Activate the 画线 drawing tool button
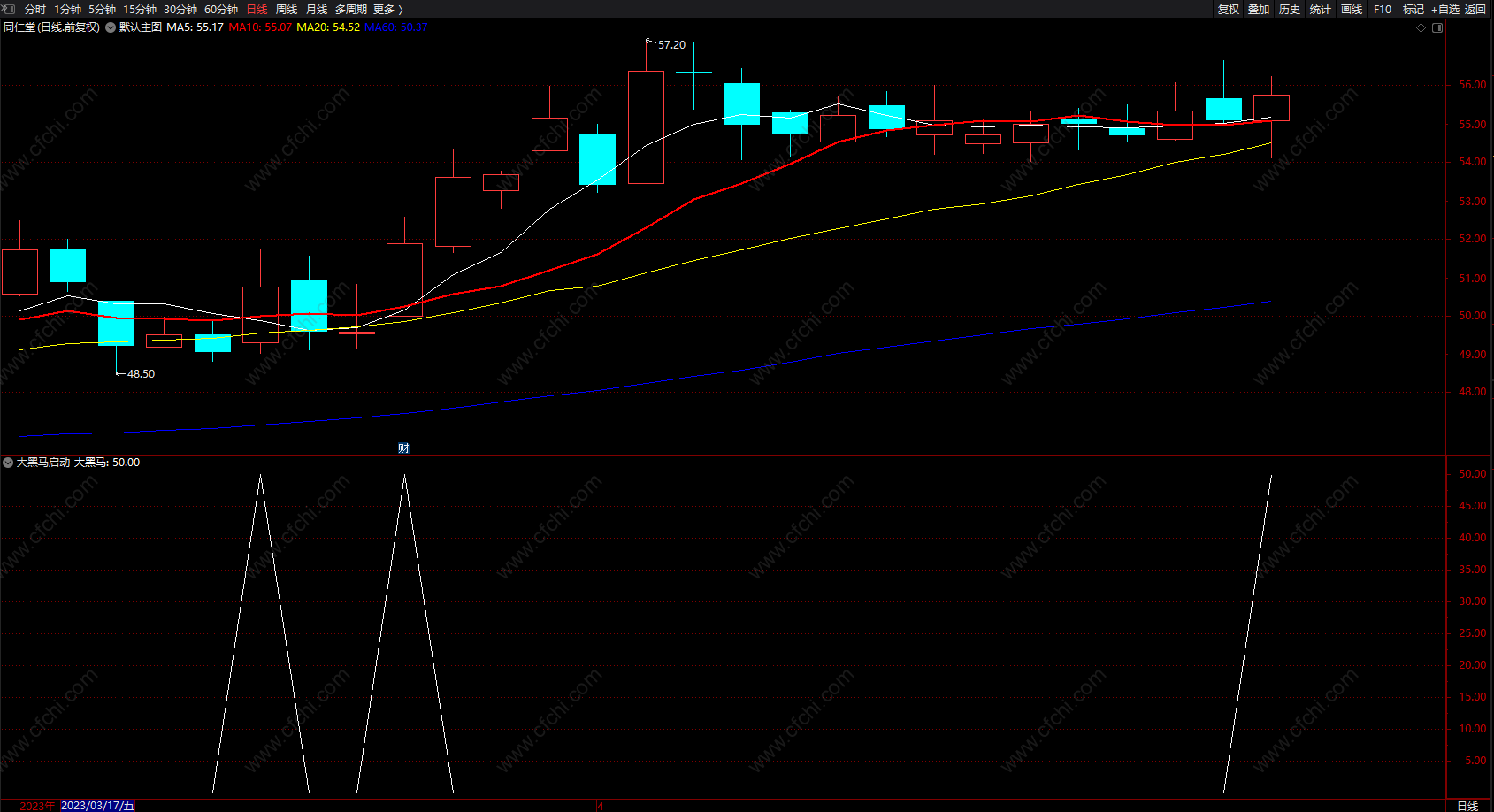This screenshot has width=1494, height=812. (1352, 9)
